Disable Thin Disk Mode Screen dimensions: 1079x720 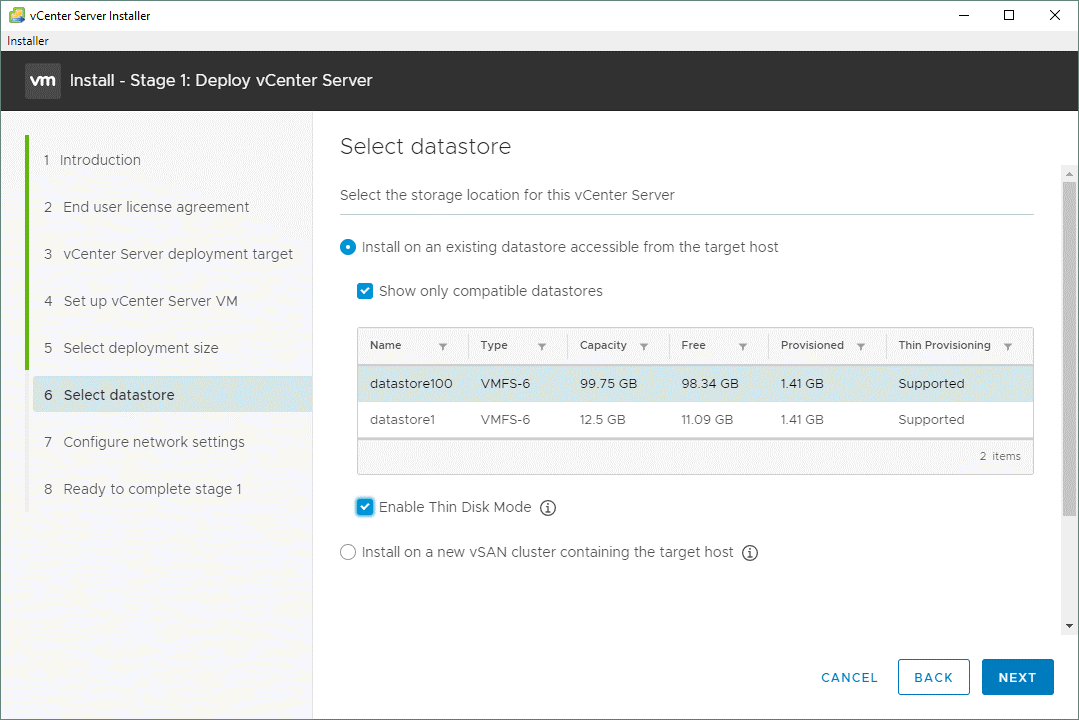364,507
